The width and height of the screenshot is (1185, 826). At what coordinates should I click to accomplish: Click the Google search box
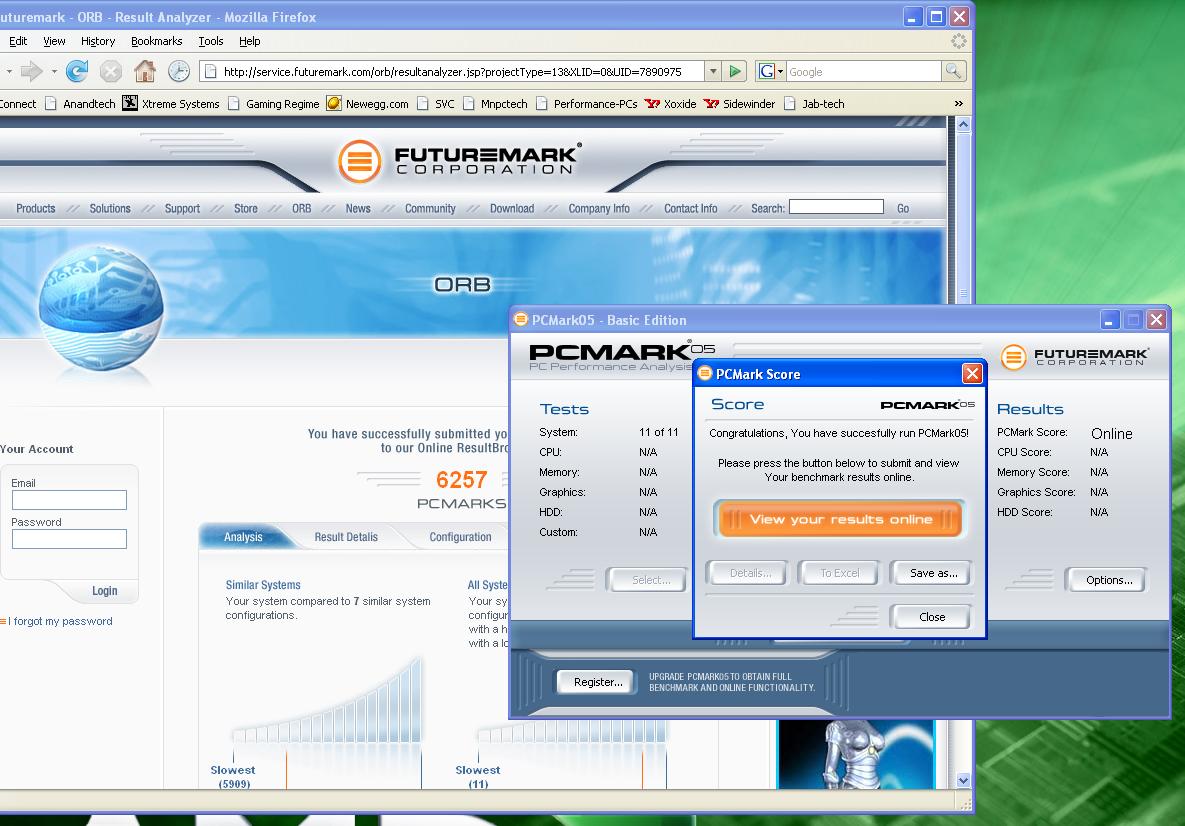(864, 72)
